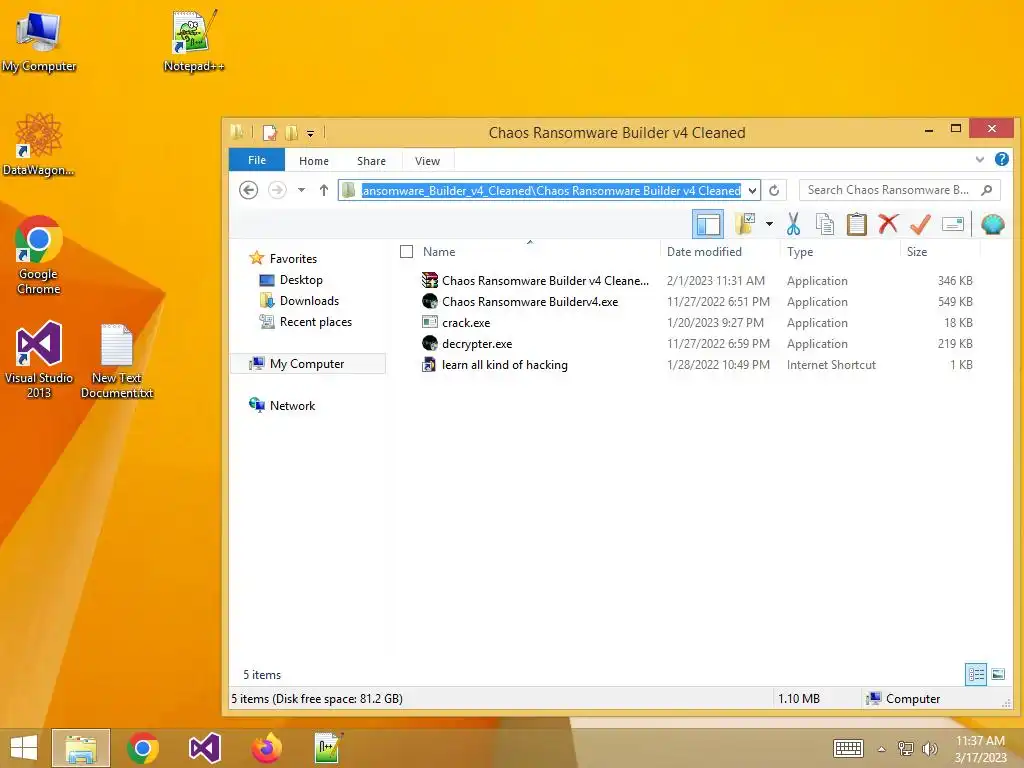Click File Explorer in the taskbar
This screenshot has width=1024, height=768.
point(81,748)
